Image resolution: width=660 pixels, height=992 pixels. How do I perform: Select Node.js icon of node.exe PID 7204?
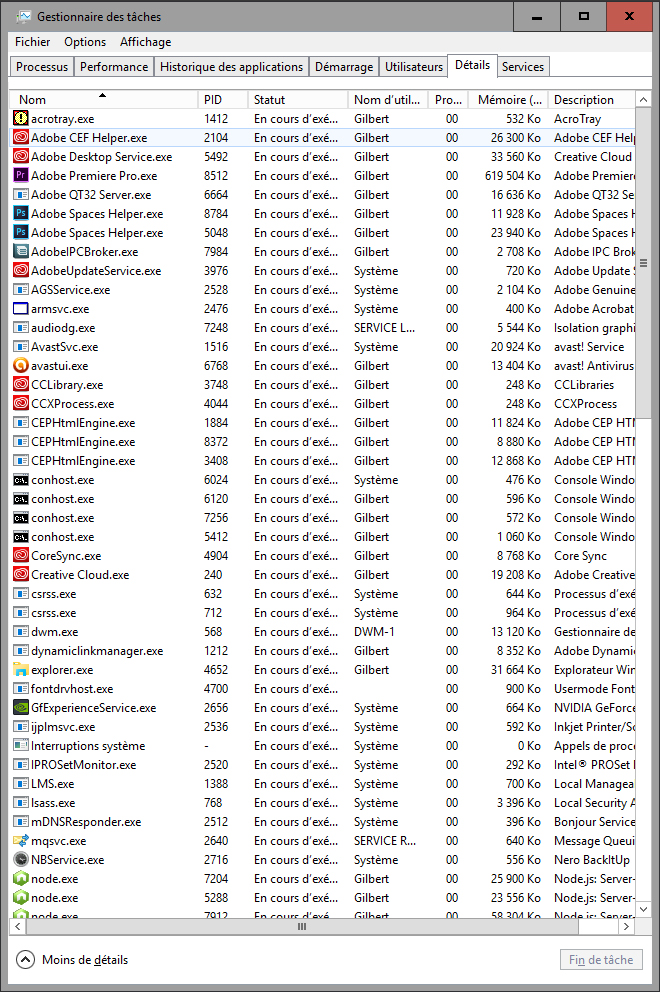pyautogui.click(x=21, y=879)
